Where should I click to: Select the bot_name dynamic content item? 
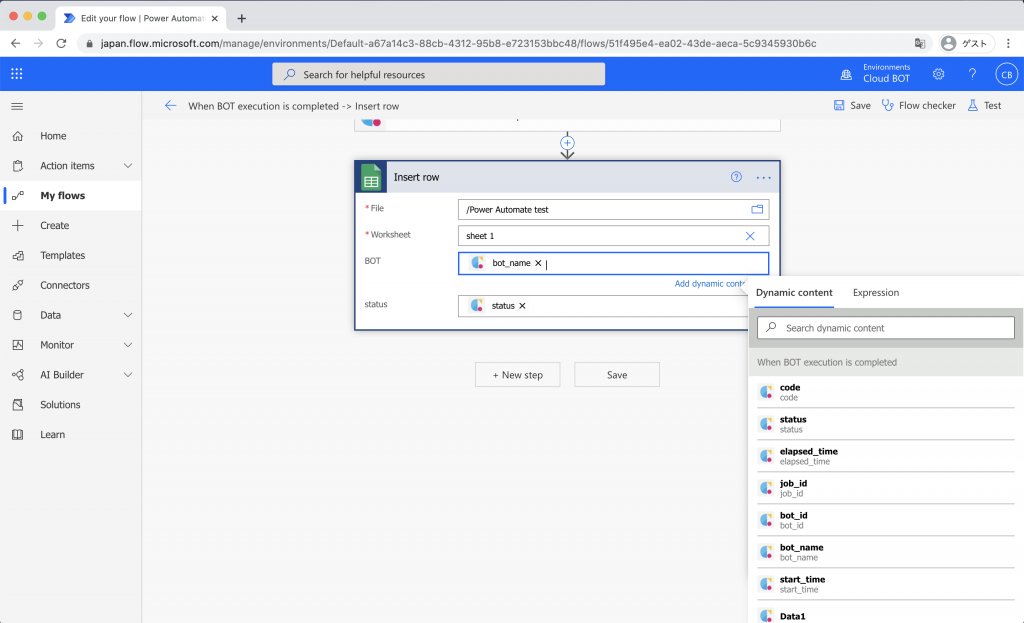point(886,552)
